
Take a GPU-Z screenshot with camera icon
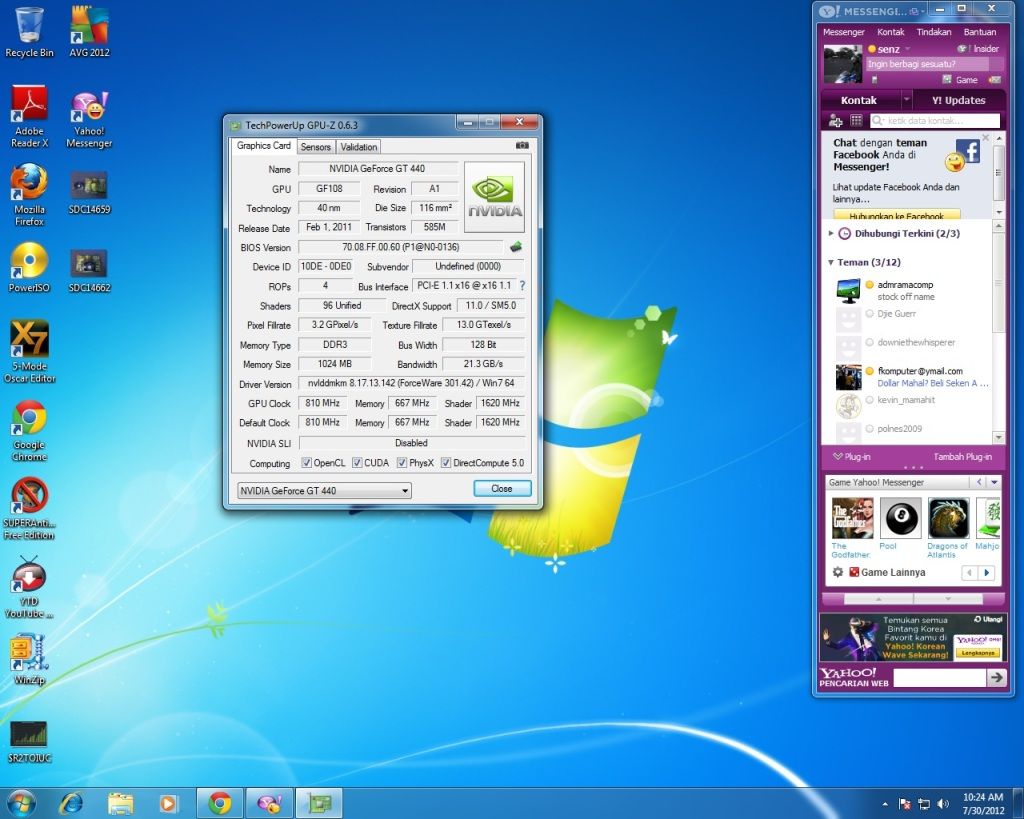(x=522, y=146)
